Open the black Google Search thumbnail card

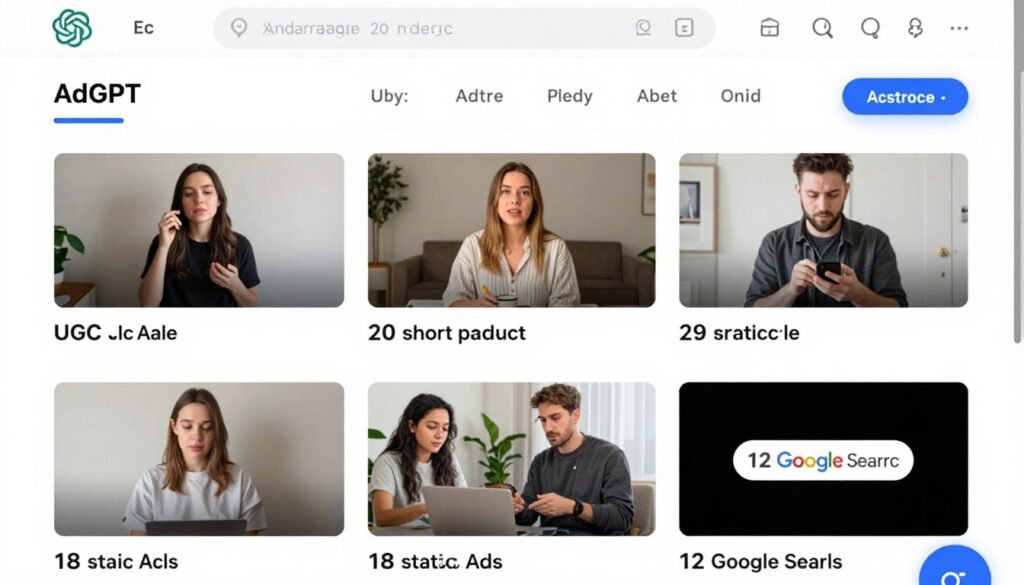(x=823, y=459)
